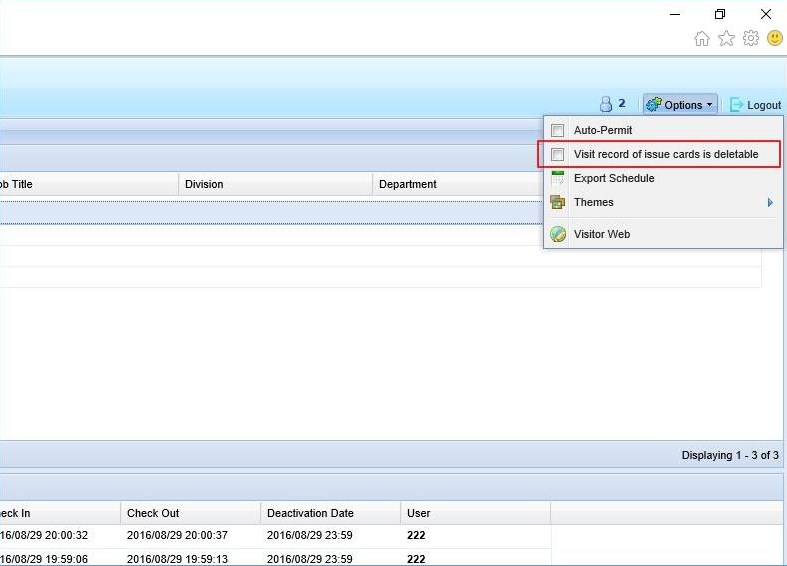
Task: Restore down the browser window
Action: (720, 14)
